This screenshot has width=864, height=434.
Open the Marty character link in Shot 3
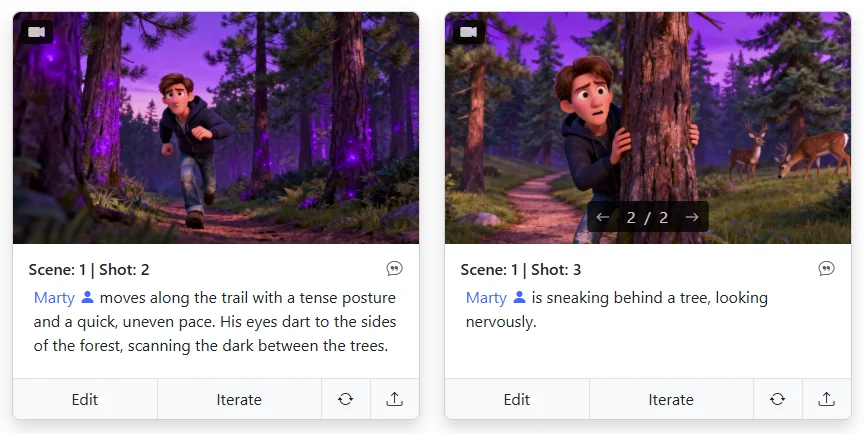(486, 298)
